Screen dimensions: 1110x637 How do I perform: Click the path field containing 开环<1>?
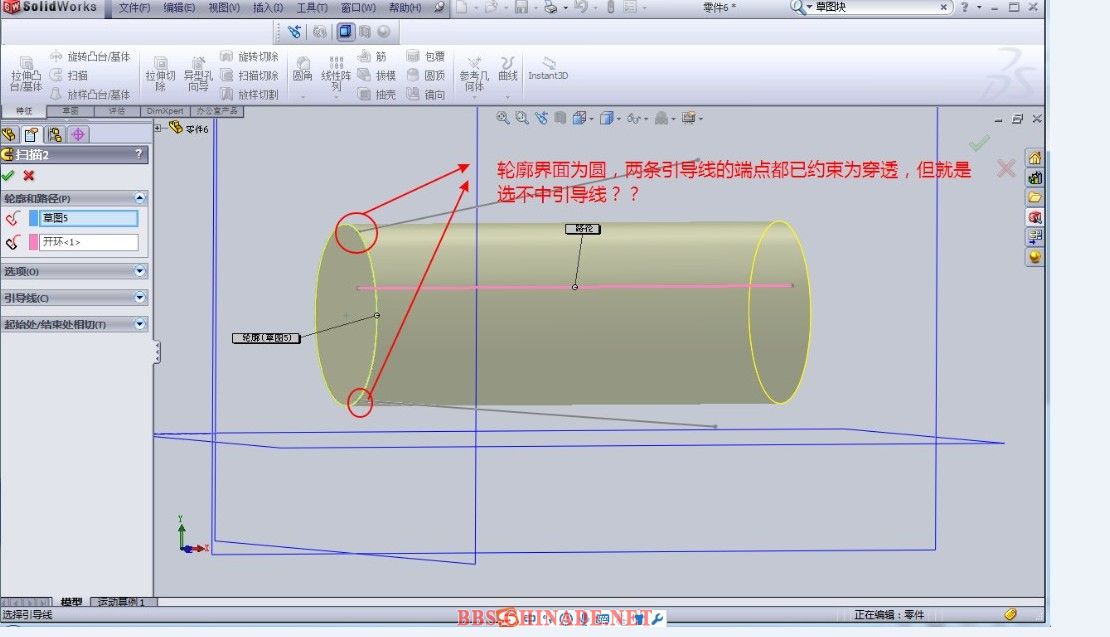(88, 242)
